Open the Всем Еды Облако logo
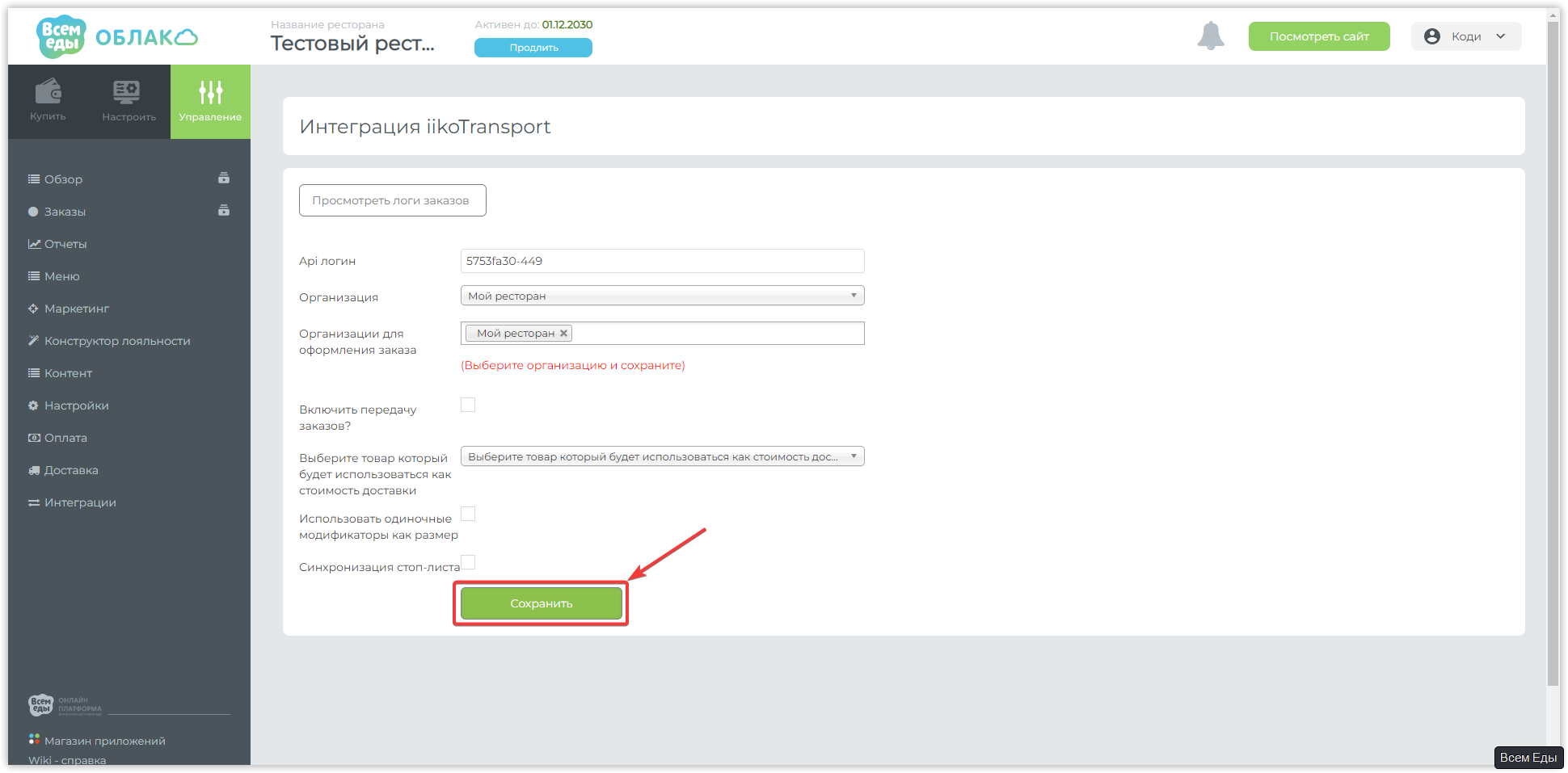 117,36
